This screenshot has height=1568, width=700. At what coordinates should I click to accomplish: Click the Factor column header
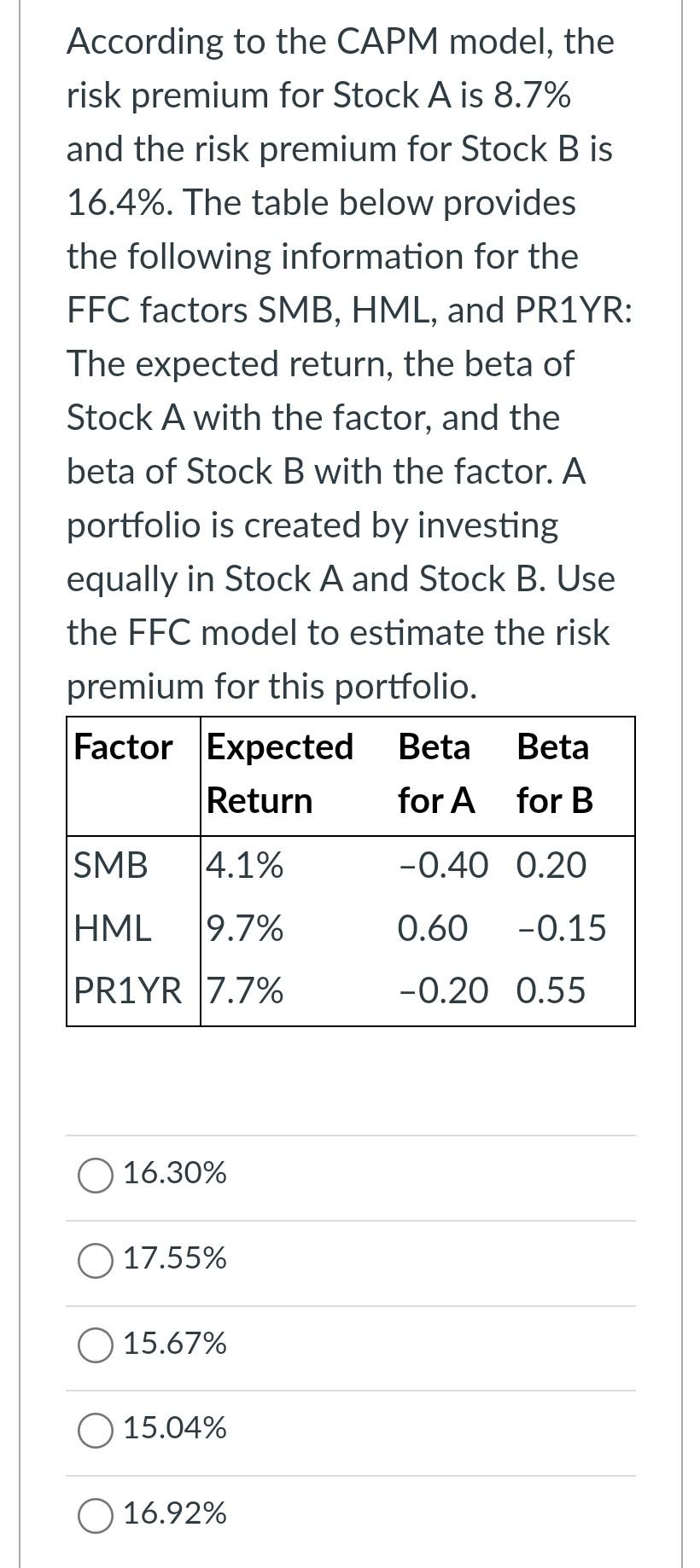click(122, 746)
